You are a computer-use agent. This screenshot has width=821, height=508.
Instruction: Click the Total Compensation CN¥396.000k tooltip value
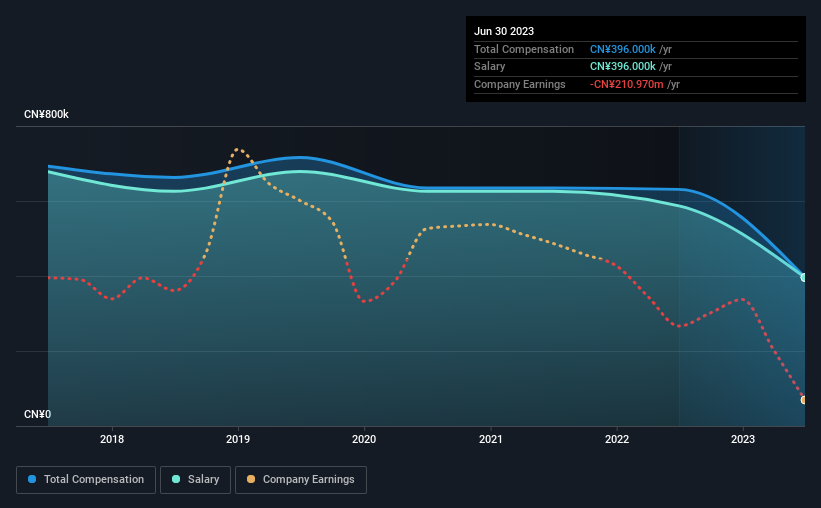623,49
